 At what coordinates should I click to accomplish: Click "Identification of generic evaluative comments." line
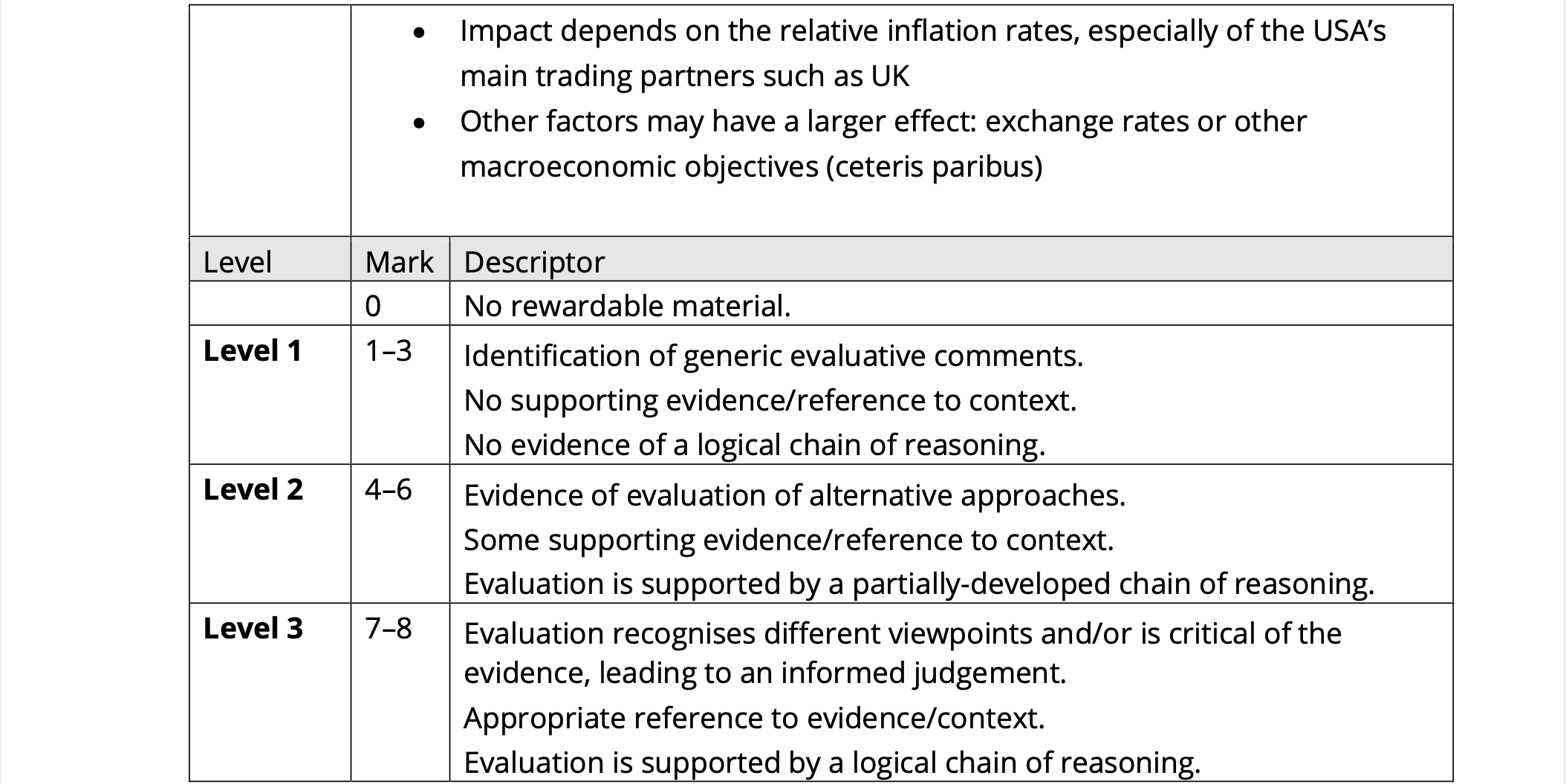(773, 356)
